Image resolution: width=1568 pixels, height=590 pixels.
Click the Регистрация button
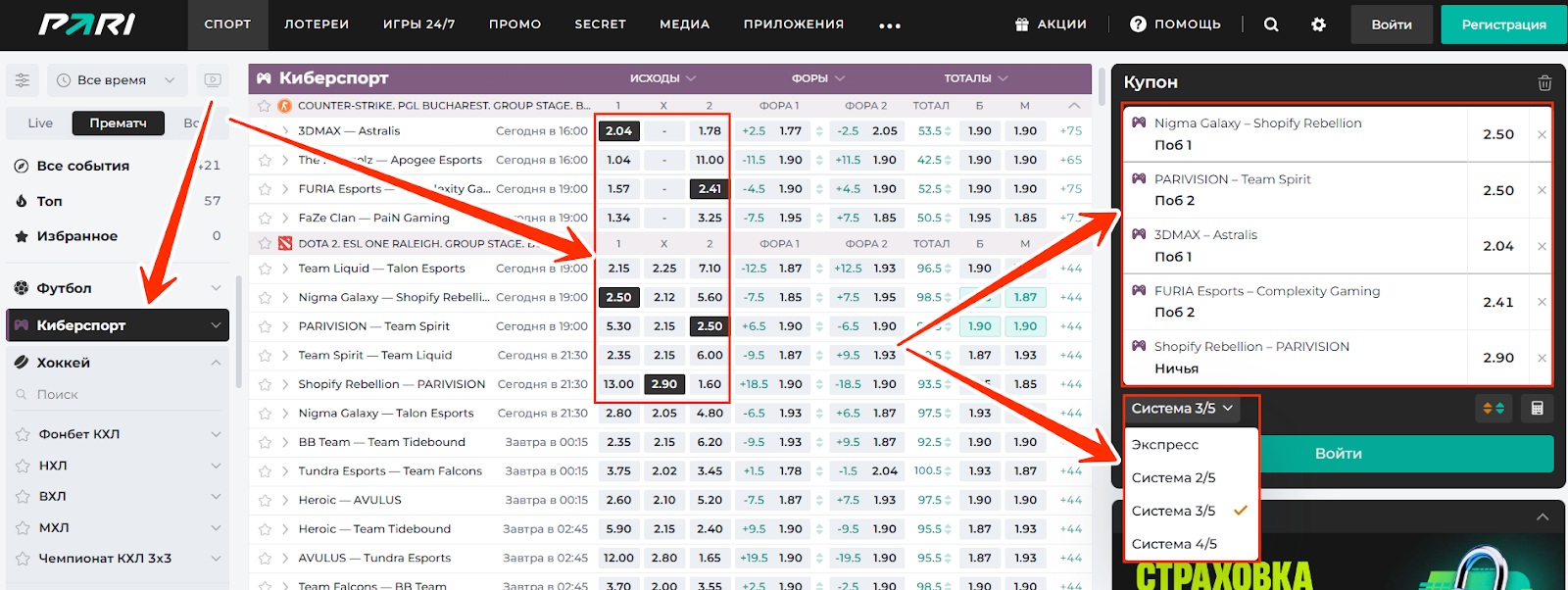(x=1503, y=25)
